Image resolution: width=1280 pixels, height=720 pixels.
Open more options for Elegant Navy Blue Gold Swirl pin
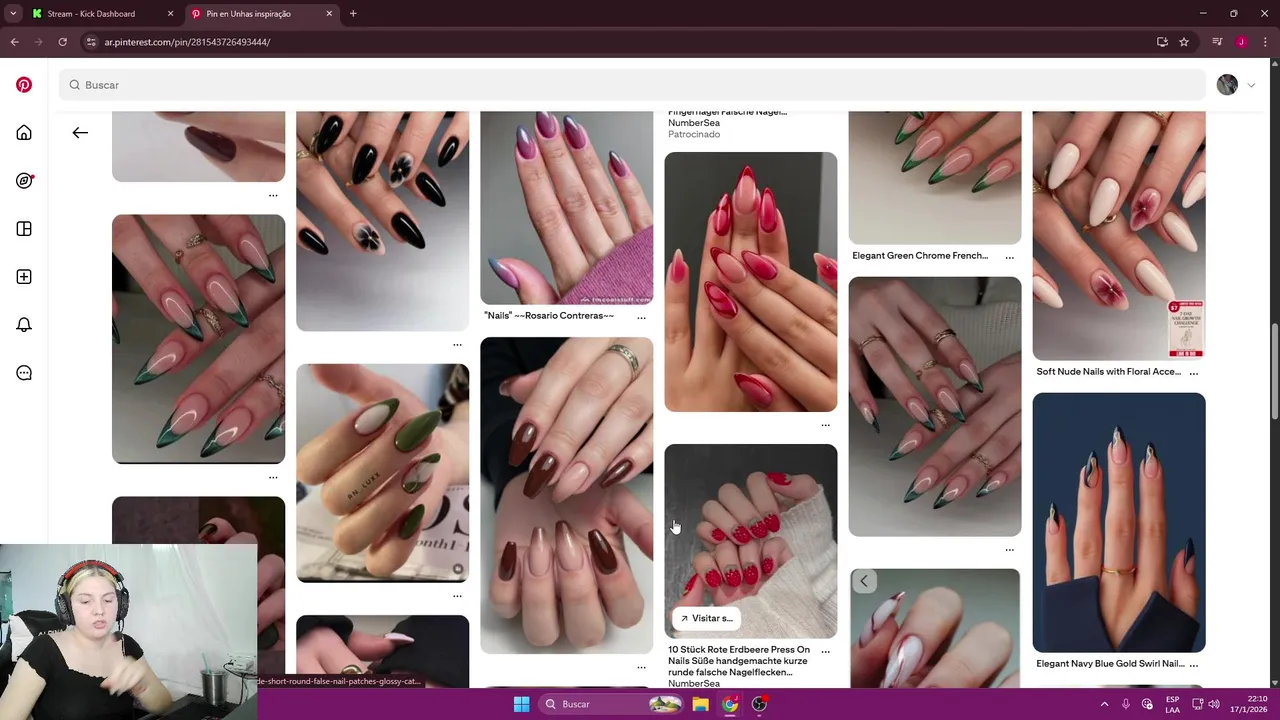click(1193, 665)
